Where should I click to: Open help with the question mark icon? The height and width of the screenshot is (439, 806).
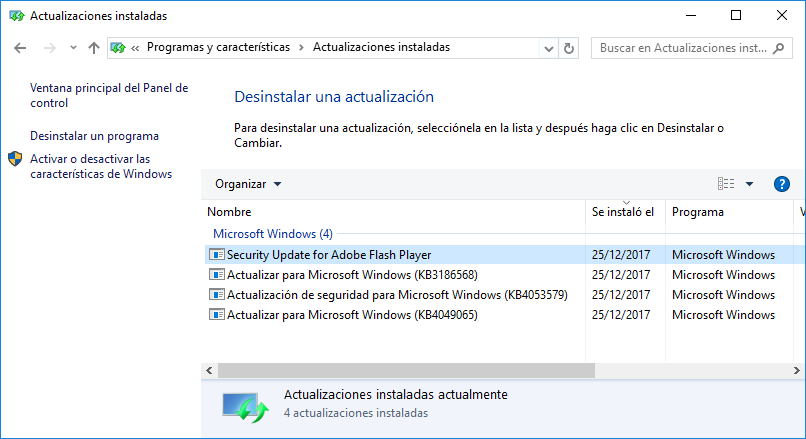(x=781, y=184)
